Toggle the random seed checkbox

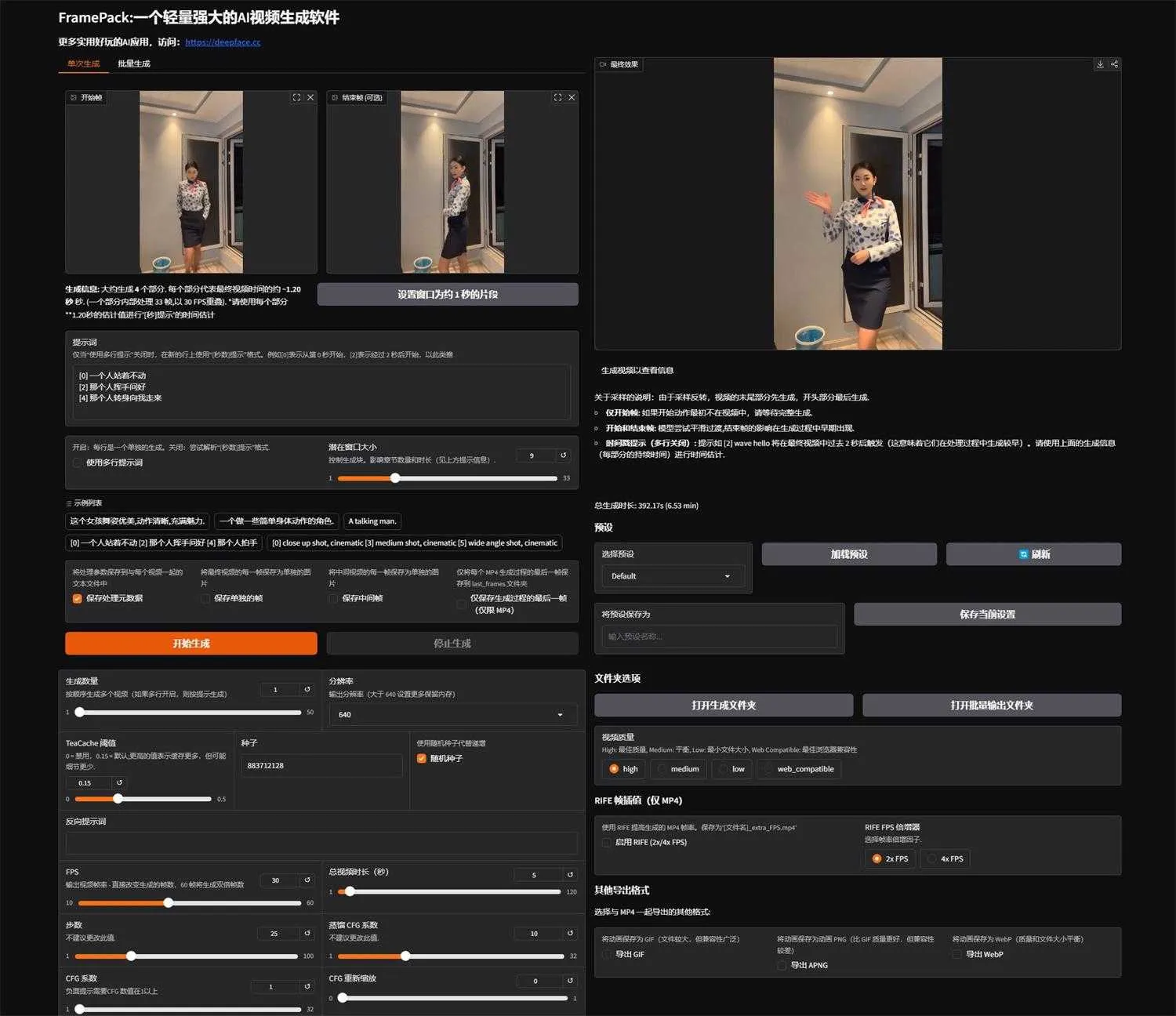422,758
